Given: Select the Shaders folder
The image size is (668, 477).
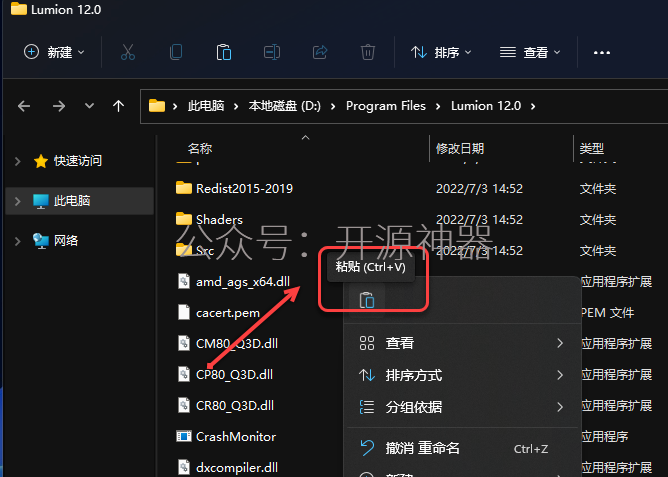Looking at the screenshot, I should (219, 219).
